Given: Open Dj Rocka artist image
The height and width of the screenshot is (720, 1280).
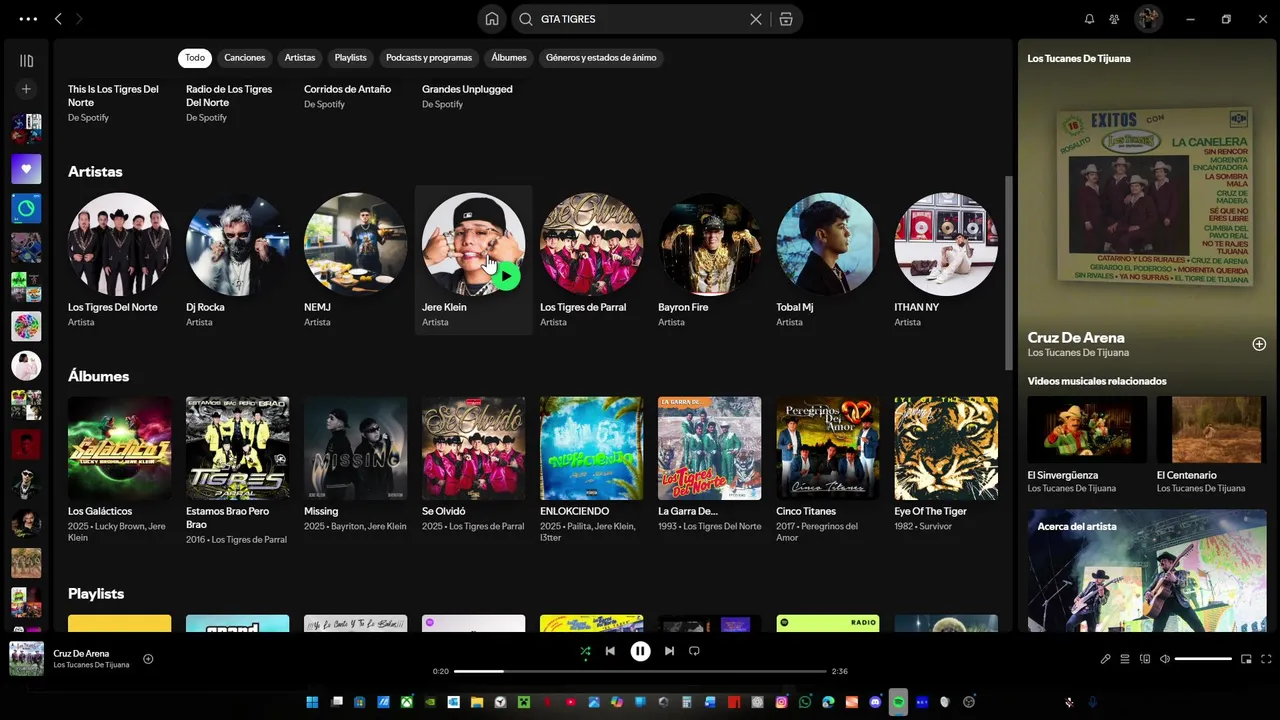Looking at the screenshot, I should [238, 244].
